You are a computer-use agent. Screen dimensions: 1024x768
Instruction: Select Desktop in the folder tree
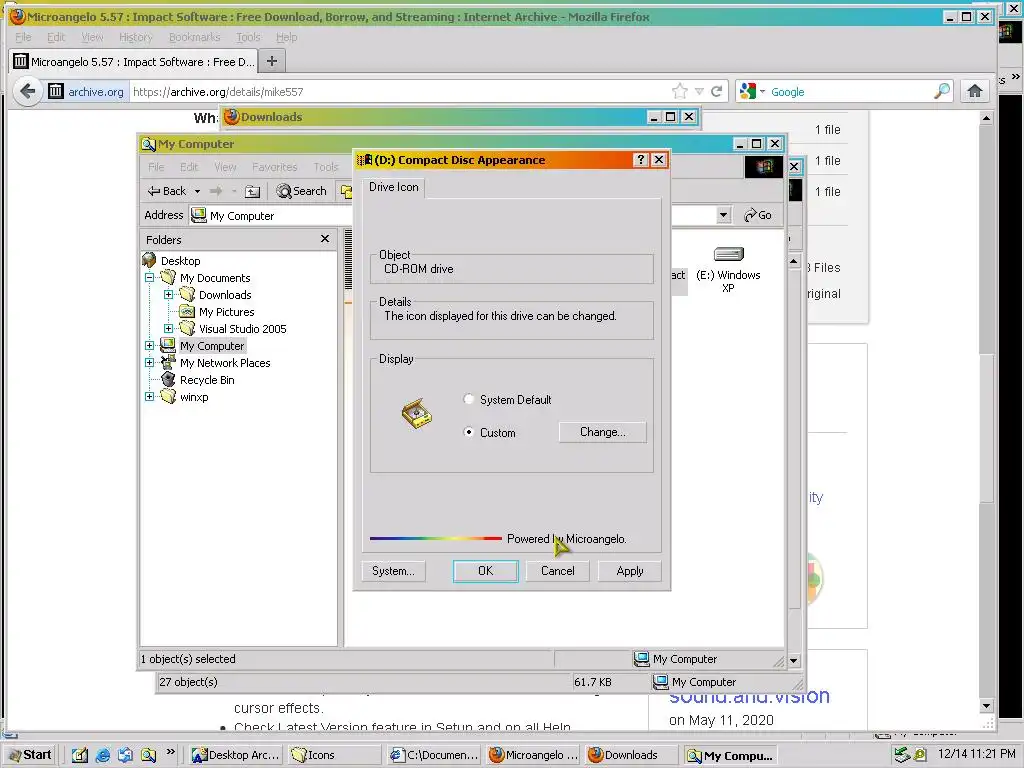click(x=180, y=261)
